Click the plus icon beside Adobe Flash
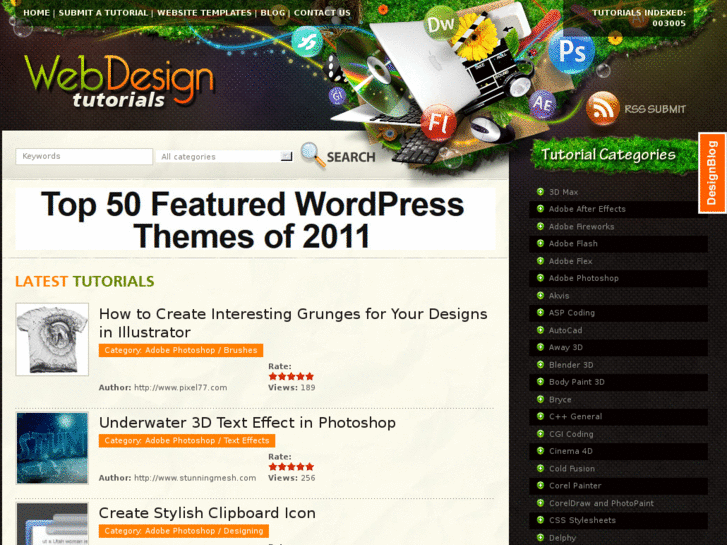The height and width of the screenshot is (545, 727). [540, 244]
